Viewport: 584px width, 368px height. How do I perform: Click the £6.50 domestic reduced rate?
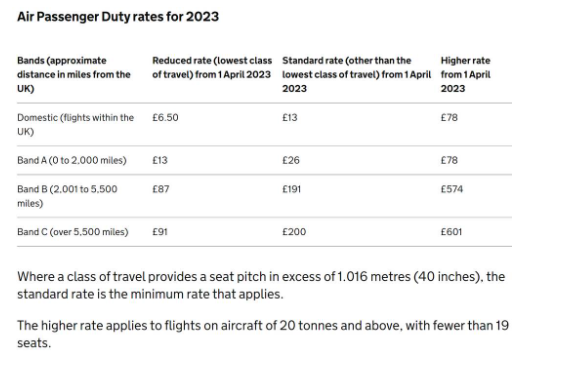point(165,118)
